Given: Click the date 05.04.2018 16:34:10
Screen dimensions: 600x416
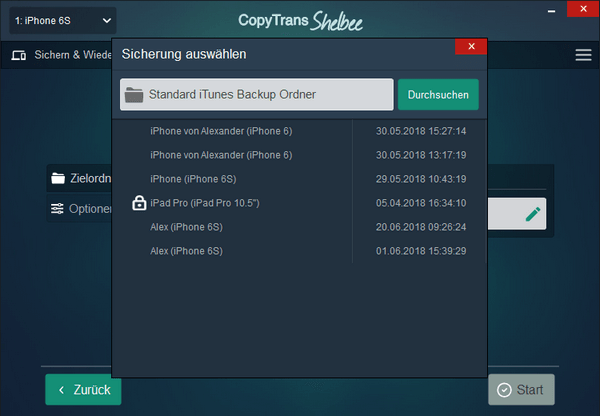Looking at the screenshot, I should click(x=421, y=203).
